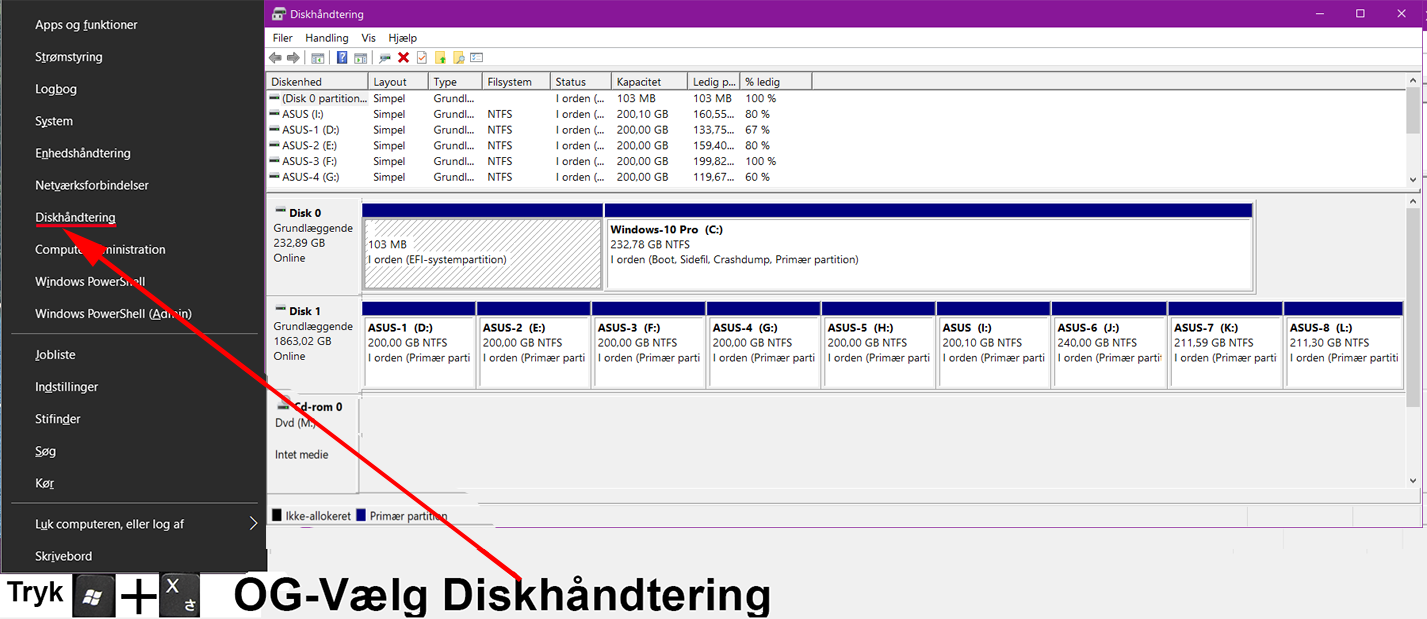The height and width of the screenshot is (619, 1427).
Task: Click the volume list scrollbar up arrow
Action: (x=1413, y=81)
